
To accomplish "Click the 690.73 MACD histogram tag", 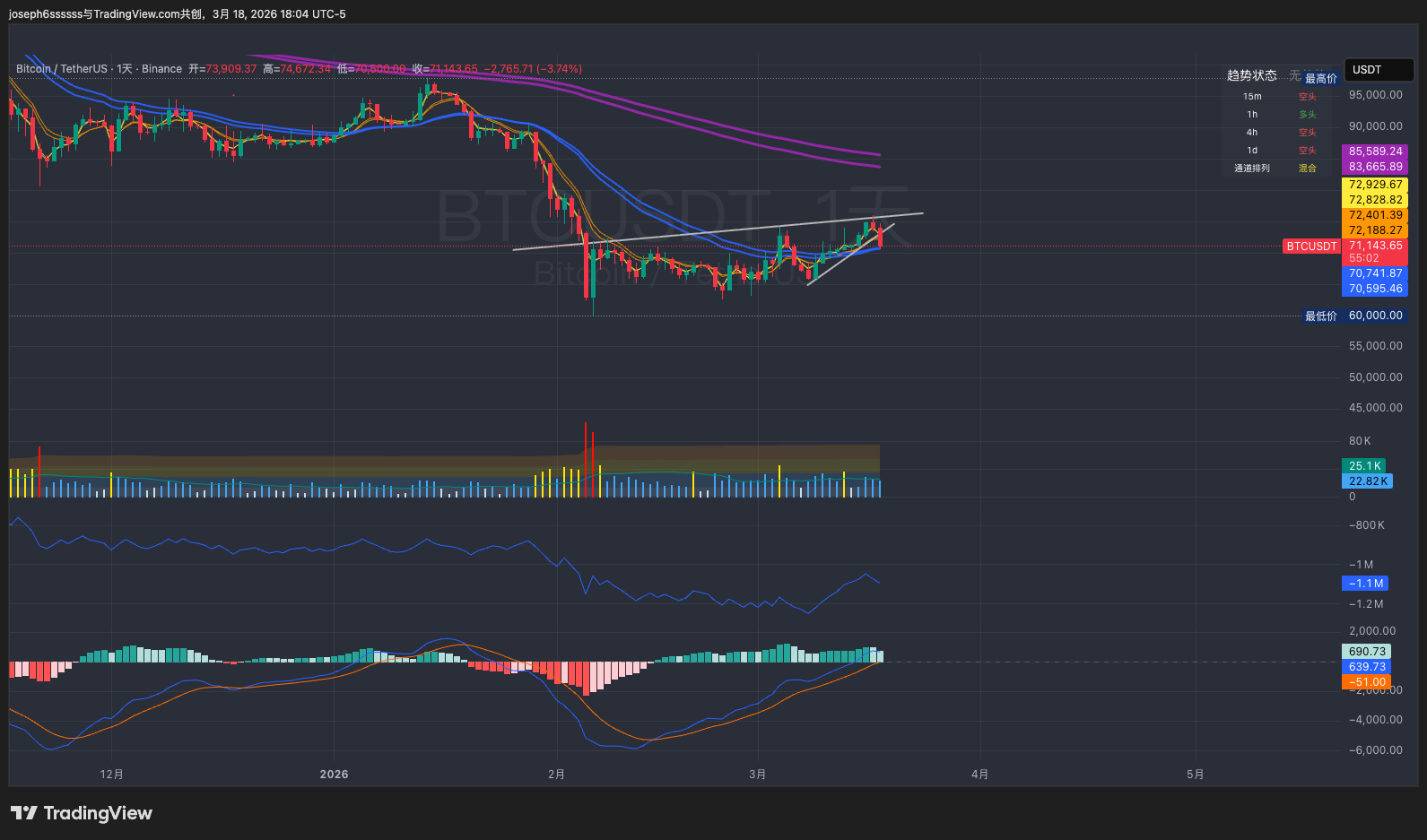I will pos(1367,652).
